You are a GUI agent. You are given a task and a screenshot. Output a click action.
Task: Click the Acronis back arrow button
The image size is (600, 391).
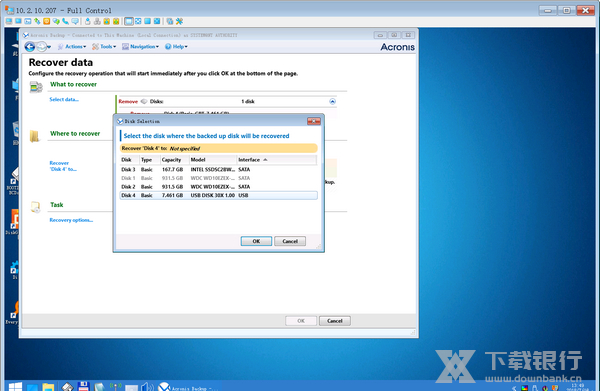tap(30, 47)
